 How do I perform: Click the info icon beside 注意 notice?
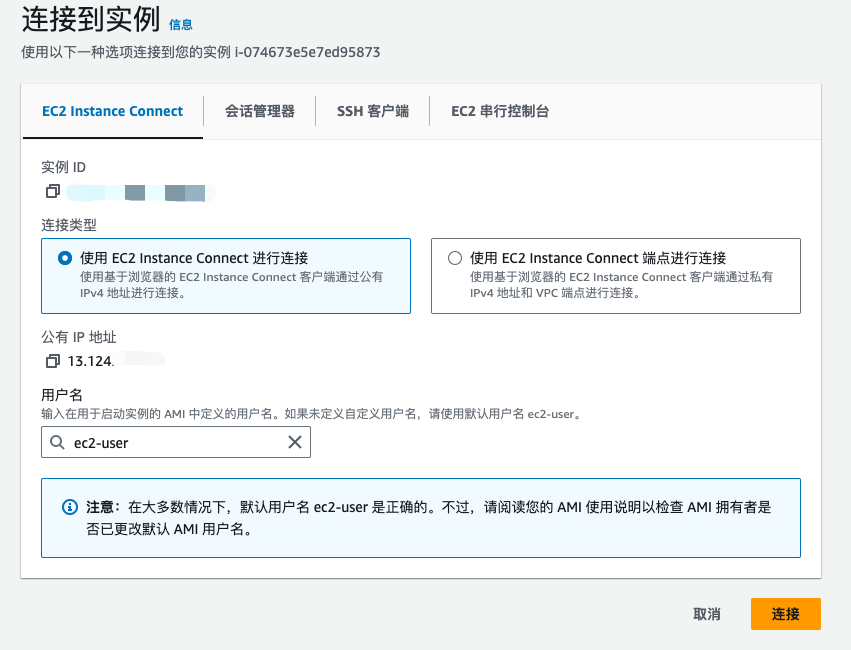[69, 507]
